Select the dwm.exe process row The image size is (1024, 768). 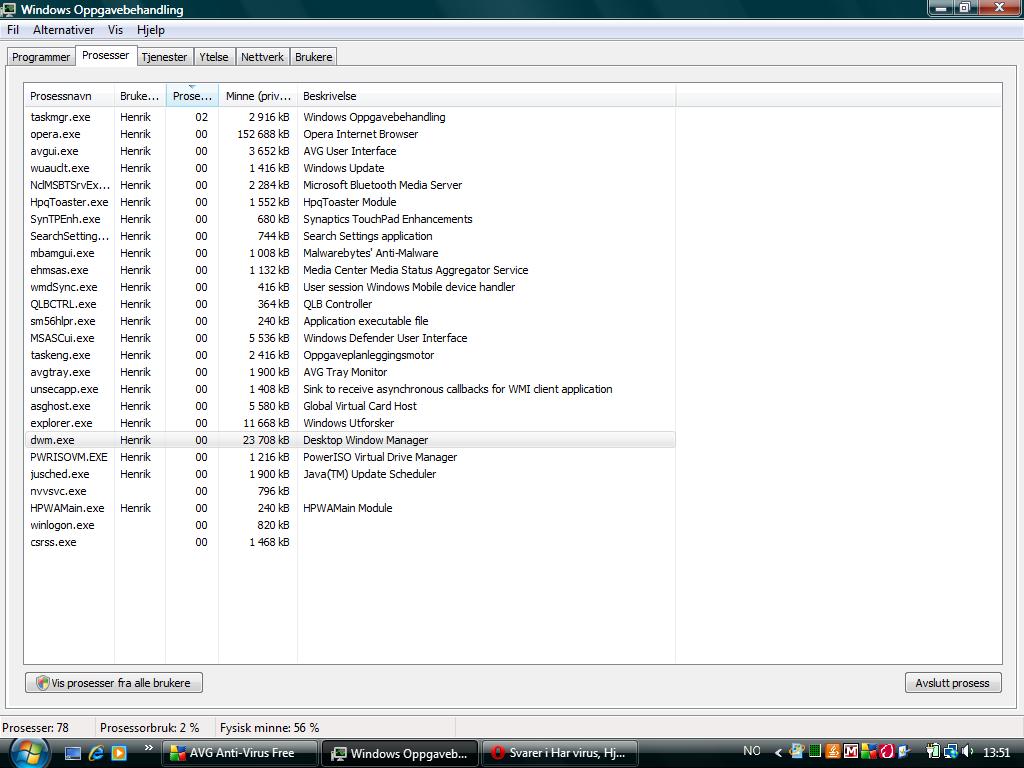click(x=350, y=440)
